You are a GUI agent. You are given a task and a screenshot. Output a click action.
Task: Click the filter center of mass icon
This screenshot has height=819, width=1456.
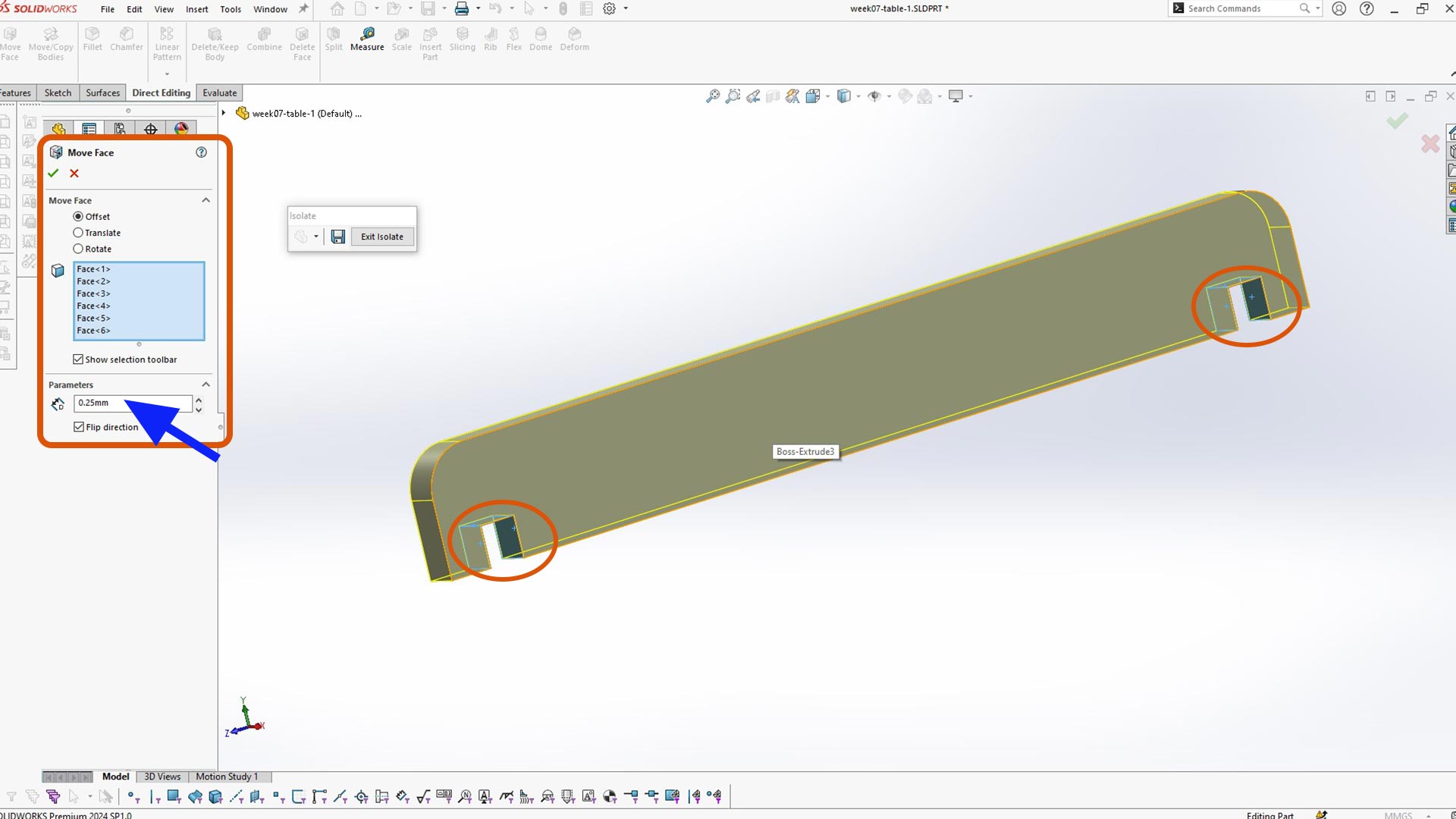pyautogui.click(x=610, y=796)
